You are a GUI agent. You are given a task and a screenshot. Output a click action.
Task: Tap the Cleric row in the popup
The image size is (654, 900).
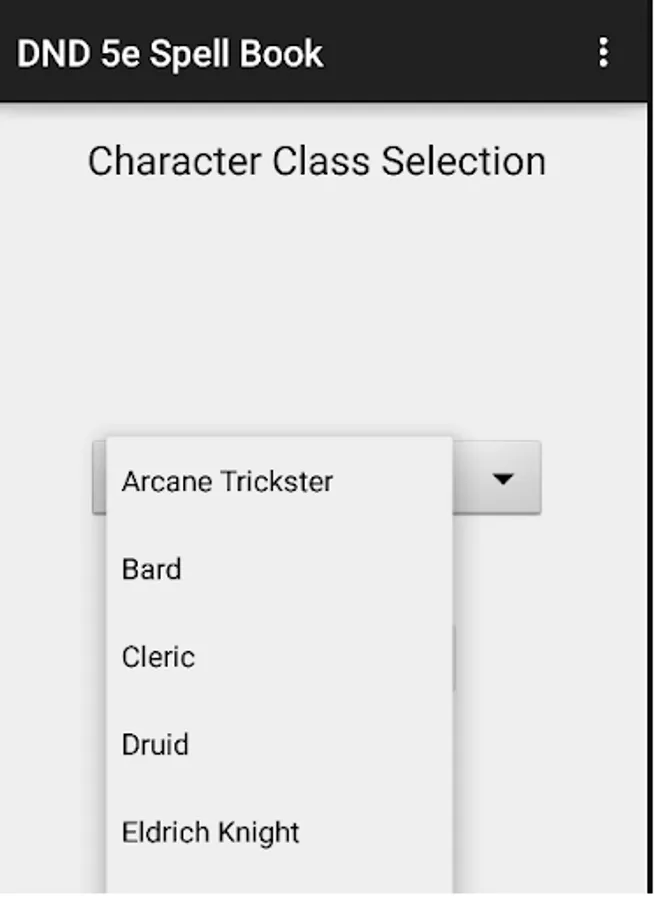click(158, 657)
